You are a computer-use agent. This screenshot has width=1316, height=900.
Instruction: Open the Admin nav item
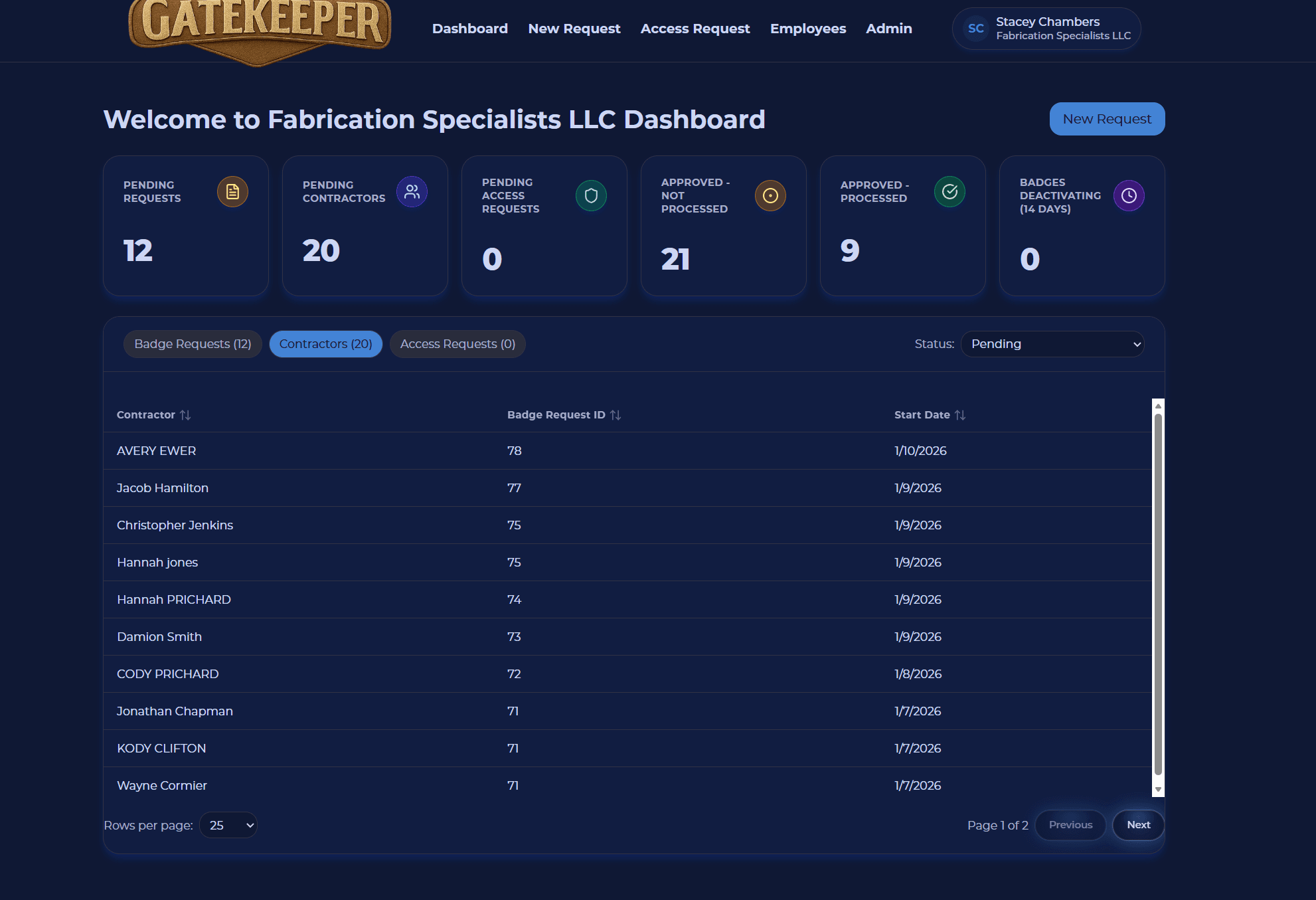[889, 29]
